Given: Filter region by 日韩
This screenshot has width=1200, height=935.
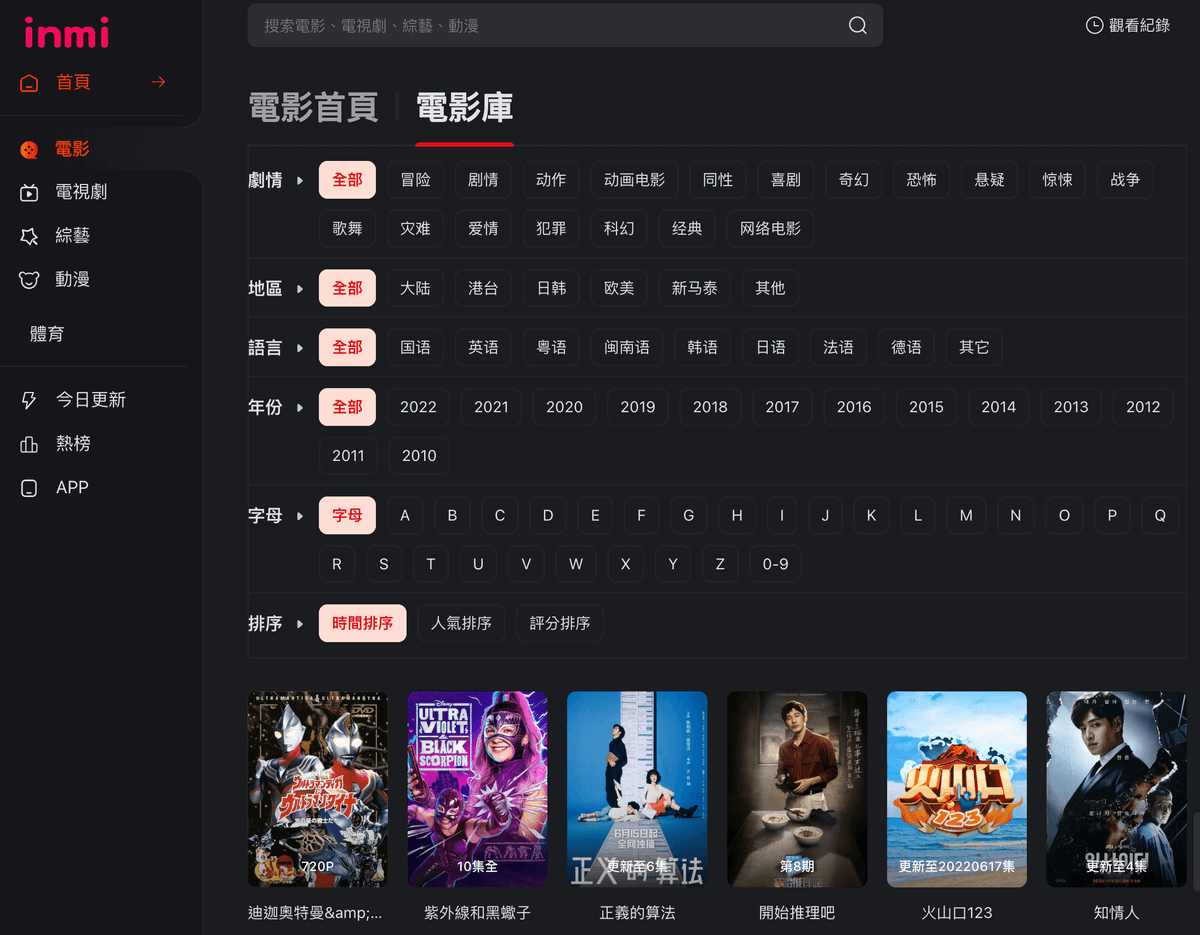Looking at the screenshot, I should [551, 288].
